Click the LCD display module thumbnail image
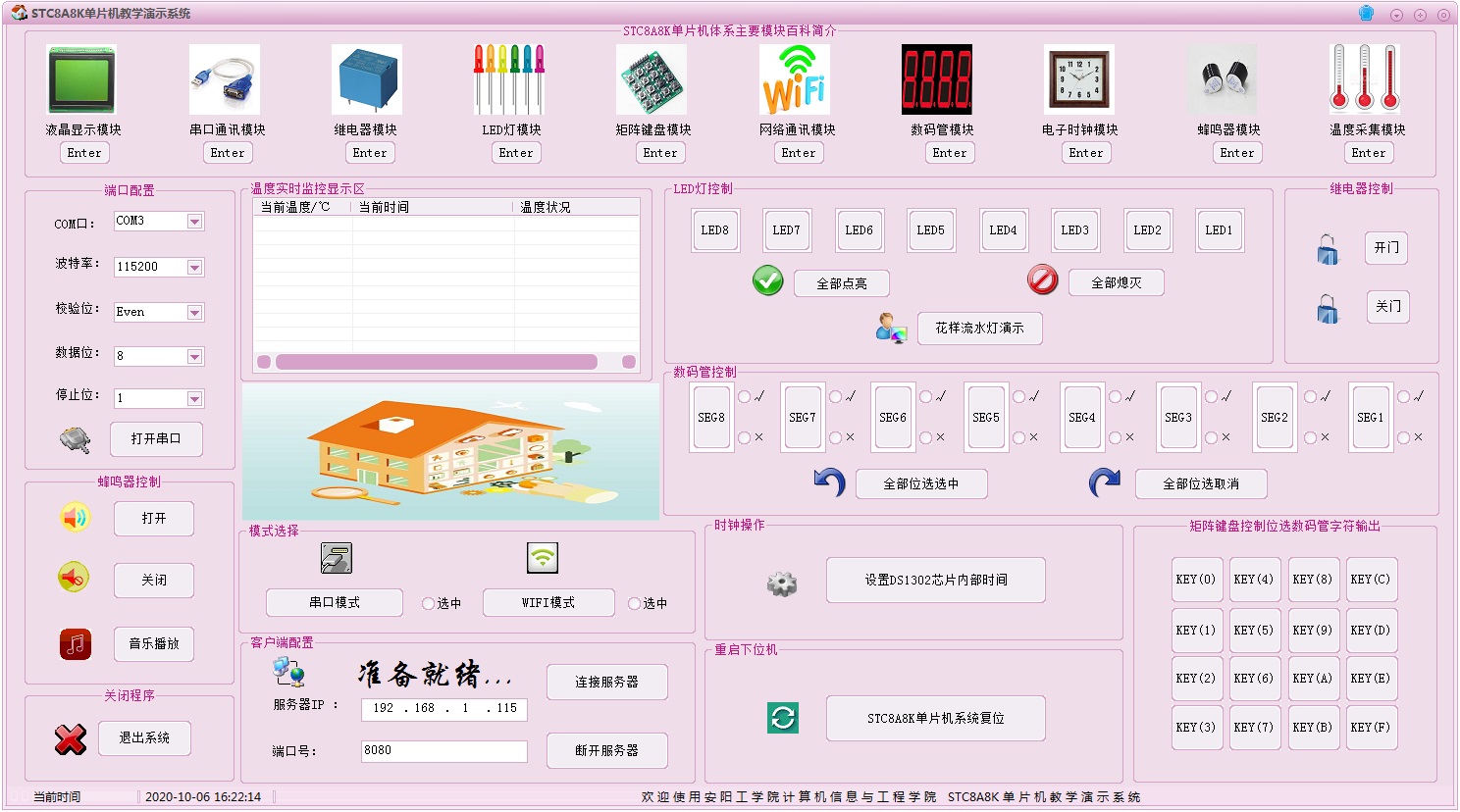 82,79
